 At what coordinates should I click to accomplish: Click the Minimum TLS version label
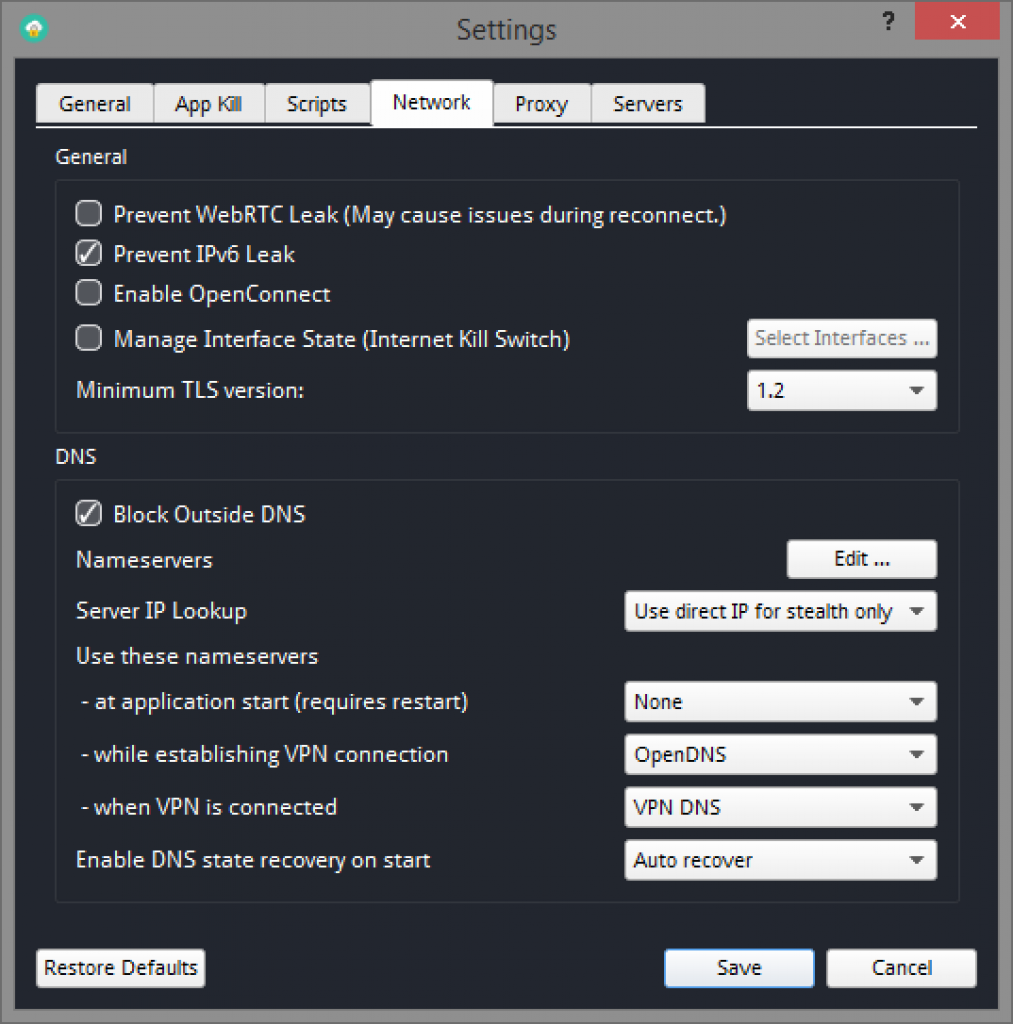190,391
